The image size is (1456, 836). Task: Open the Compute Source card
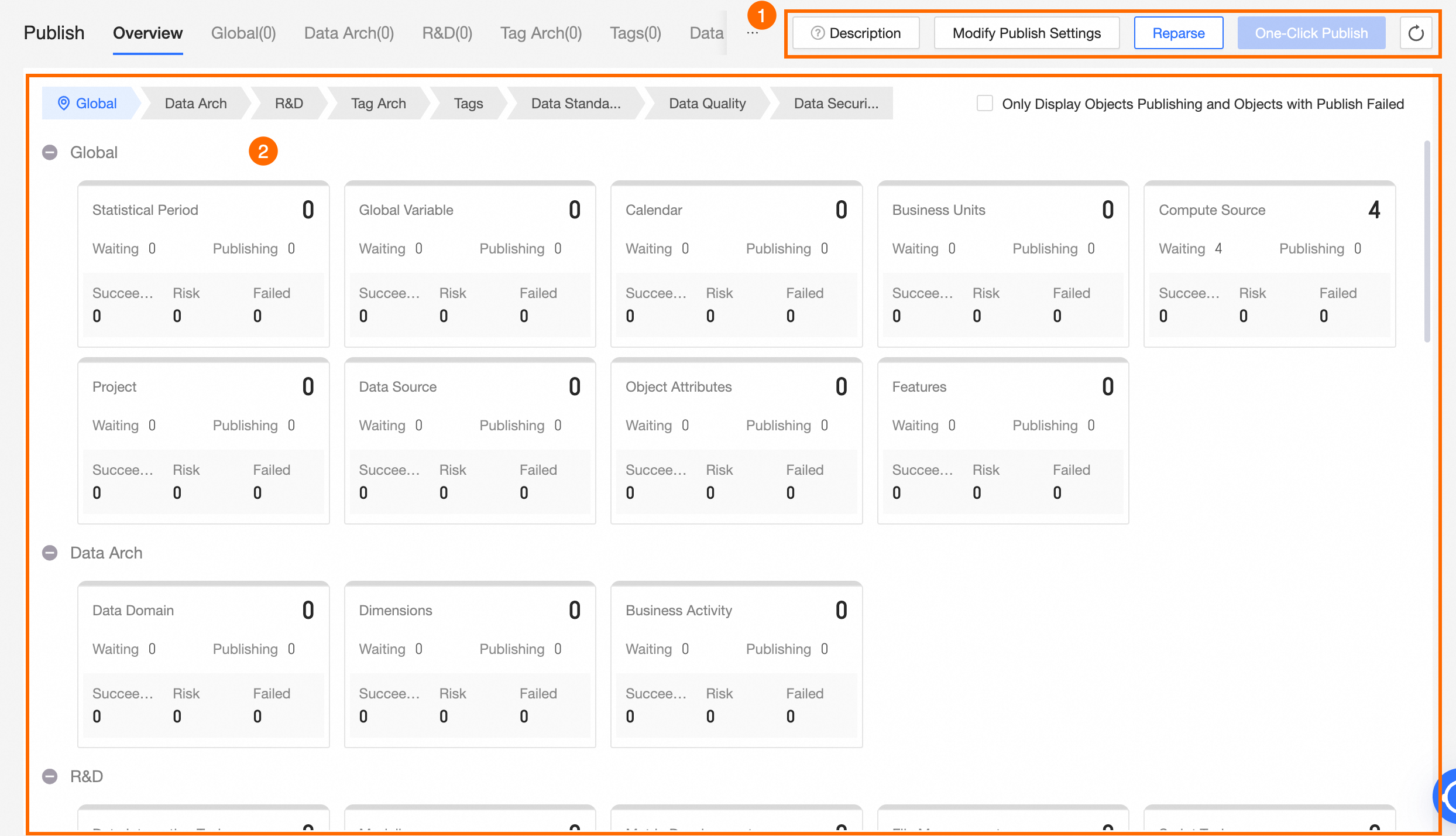click(x=1269, y=263)
